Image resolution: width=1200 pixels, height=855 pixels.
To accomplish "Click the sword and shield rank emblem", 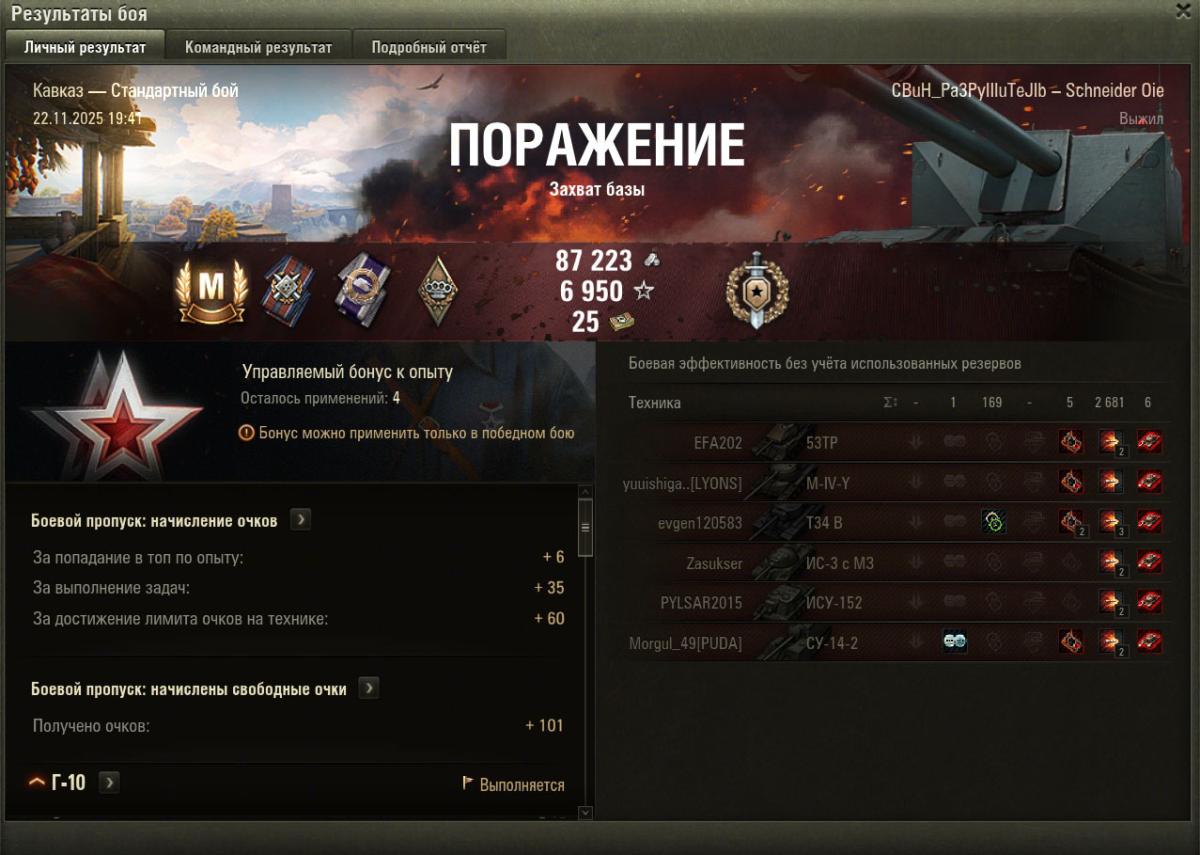I will [x=757, y=290].
